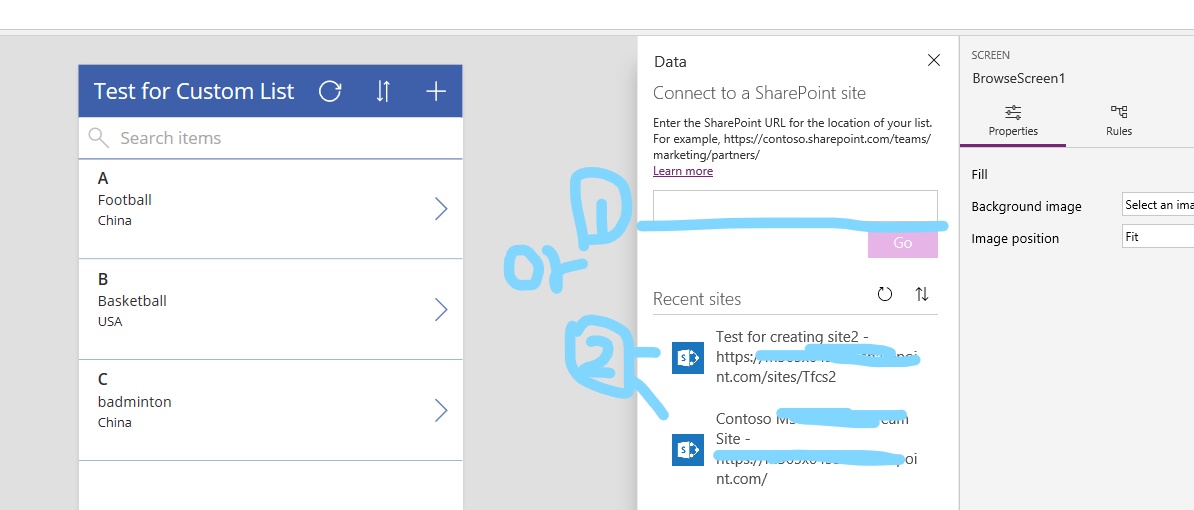Switch to the Properties tab
Screen dimensions: 1194x510
pos(1013,122)
